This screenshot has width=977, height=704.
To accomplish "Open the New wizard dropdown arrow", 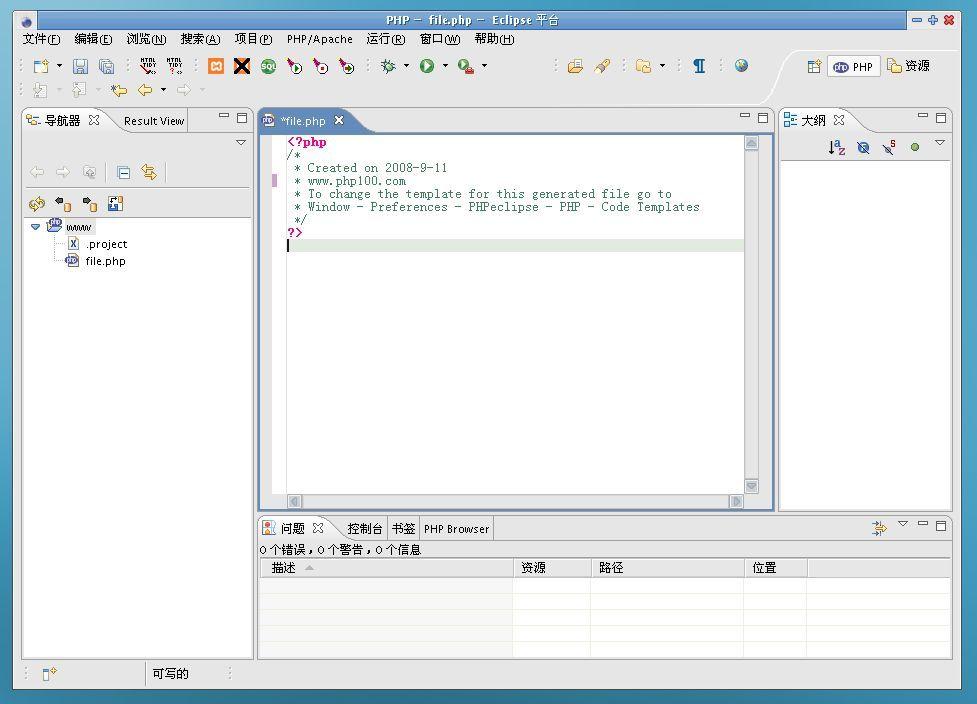I will pos(59,66).
